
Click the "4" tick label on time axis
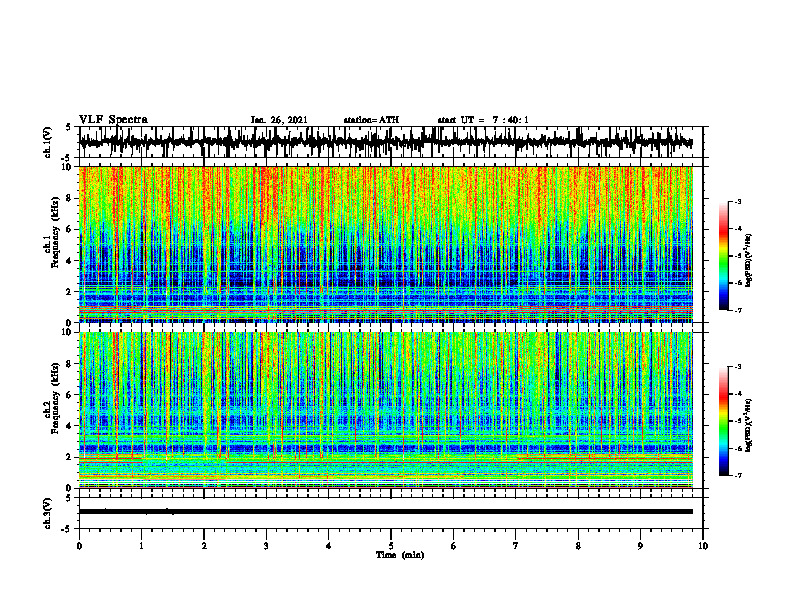point(329,546)
